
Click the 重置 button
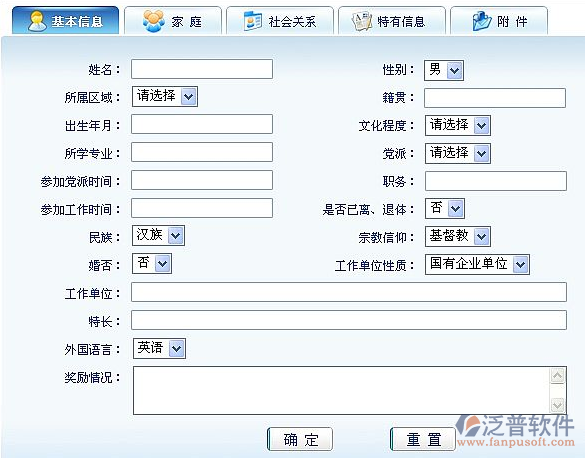click(x=423, y=439)
